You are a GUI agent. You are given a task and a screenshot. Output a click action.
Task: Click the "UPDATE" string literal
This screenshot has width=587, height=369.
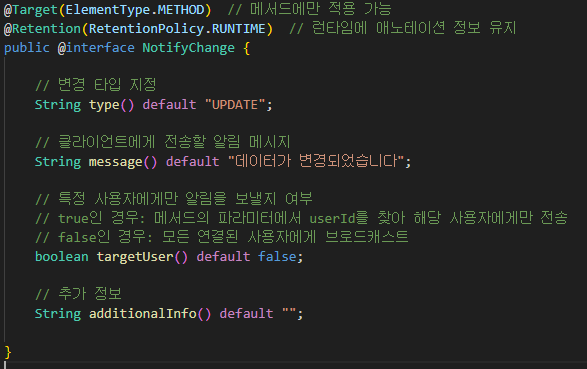click(x=235, y=105)
